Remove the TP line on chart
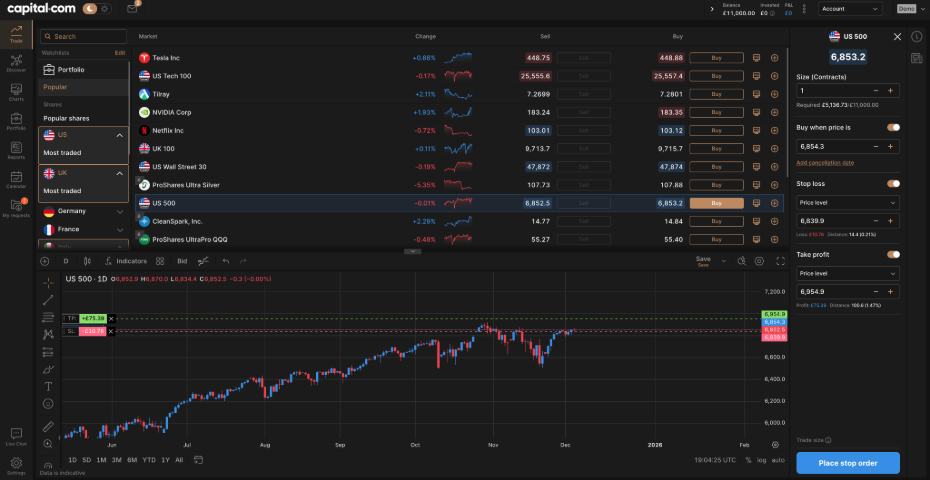Screen dimensions: 930x480 pyautogui.click(x=111, y=319)
